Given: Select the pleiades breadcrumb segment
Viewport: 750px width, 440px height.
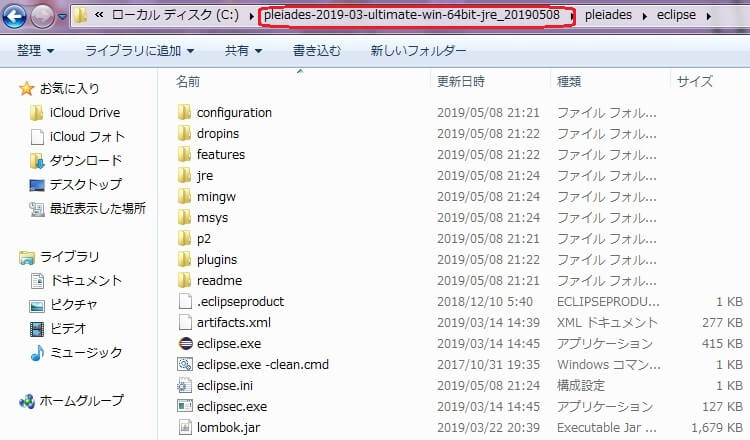Looking at the screenshot, I should (608, 15).
